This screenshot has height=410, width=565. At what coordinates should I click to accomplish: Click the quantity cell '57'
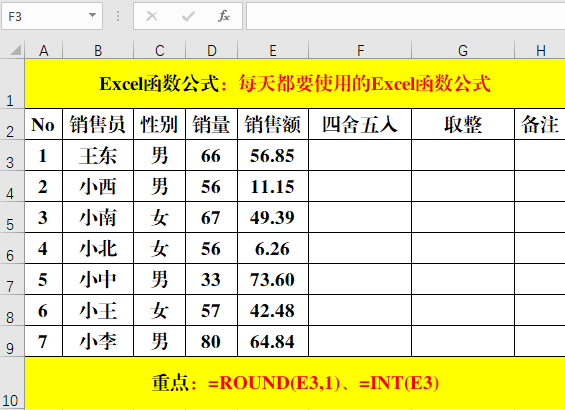[x=212, y=310]
